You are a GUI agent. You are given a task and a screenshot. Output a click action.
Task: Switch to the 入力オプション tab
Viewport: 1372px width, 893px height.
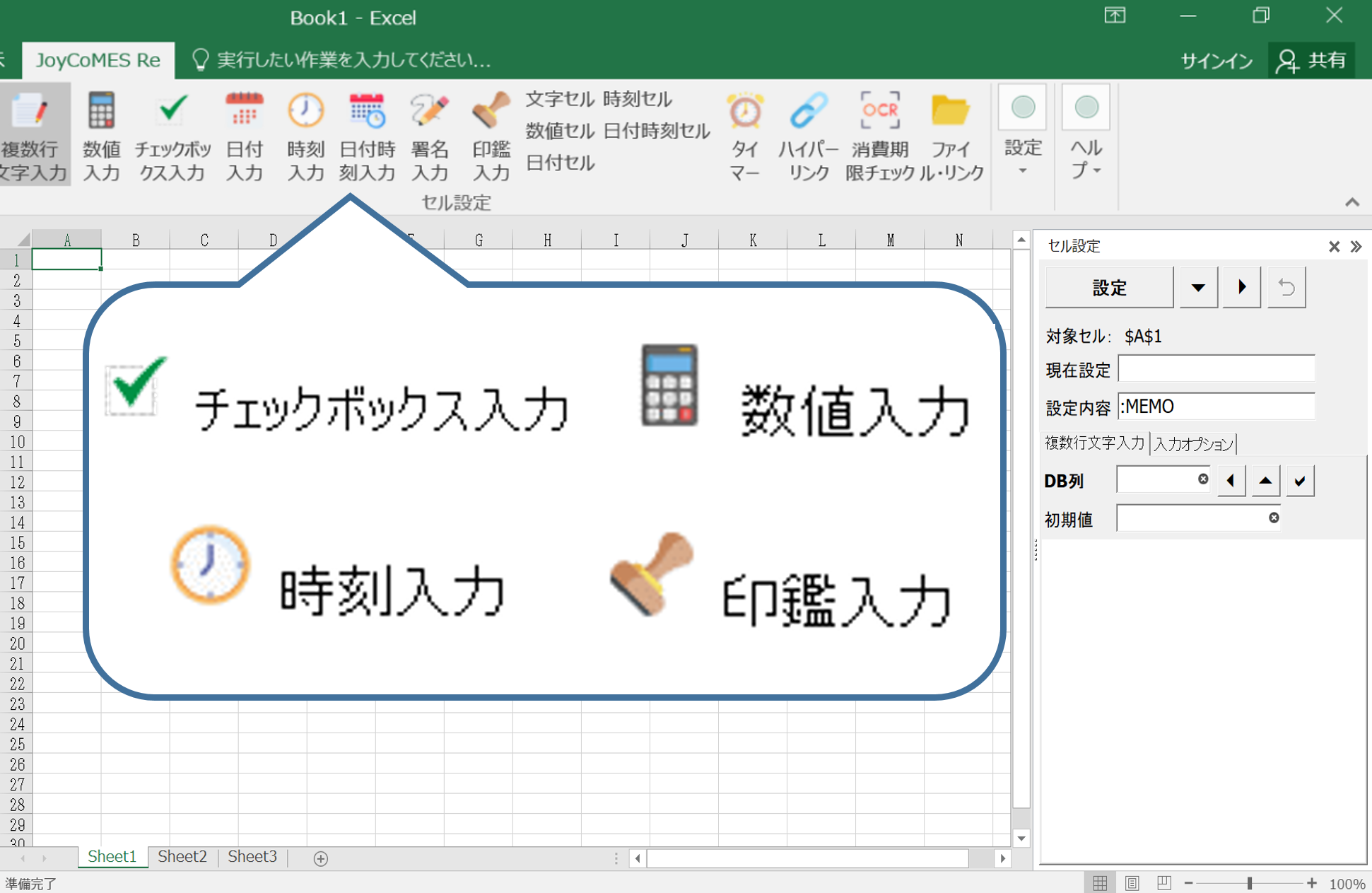click(1193, 444)
